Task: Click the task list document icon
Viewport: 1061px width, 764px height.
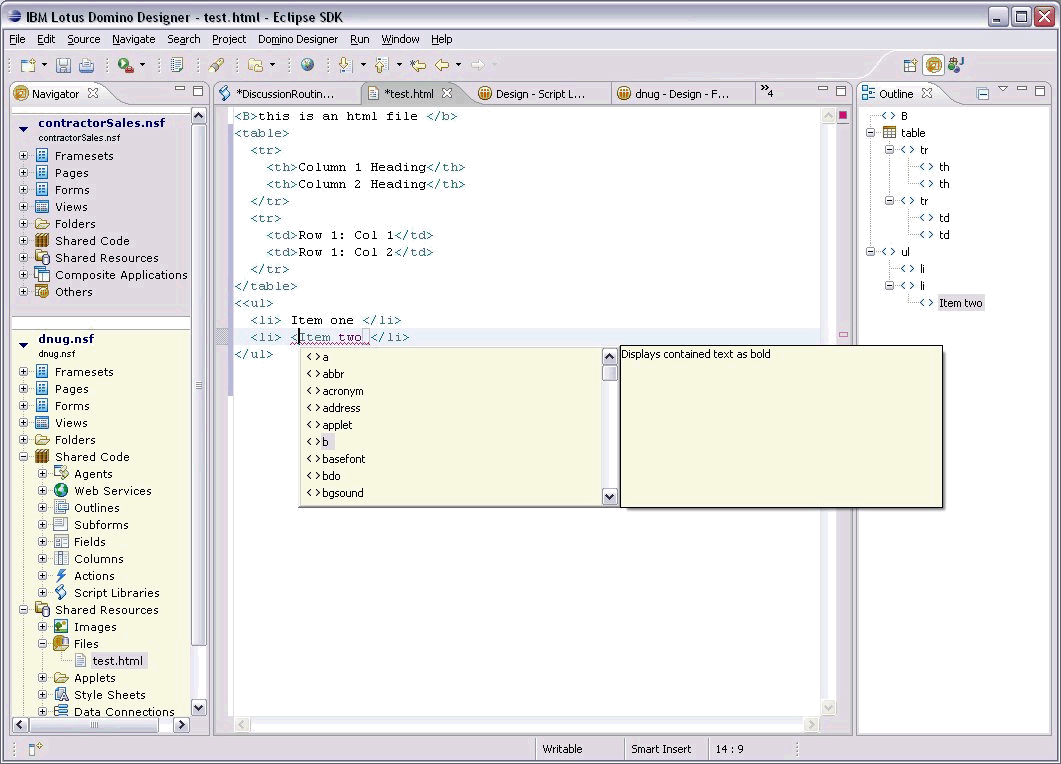Action: [177, 65]
